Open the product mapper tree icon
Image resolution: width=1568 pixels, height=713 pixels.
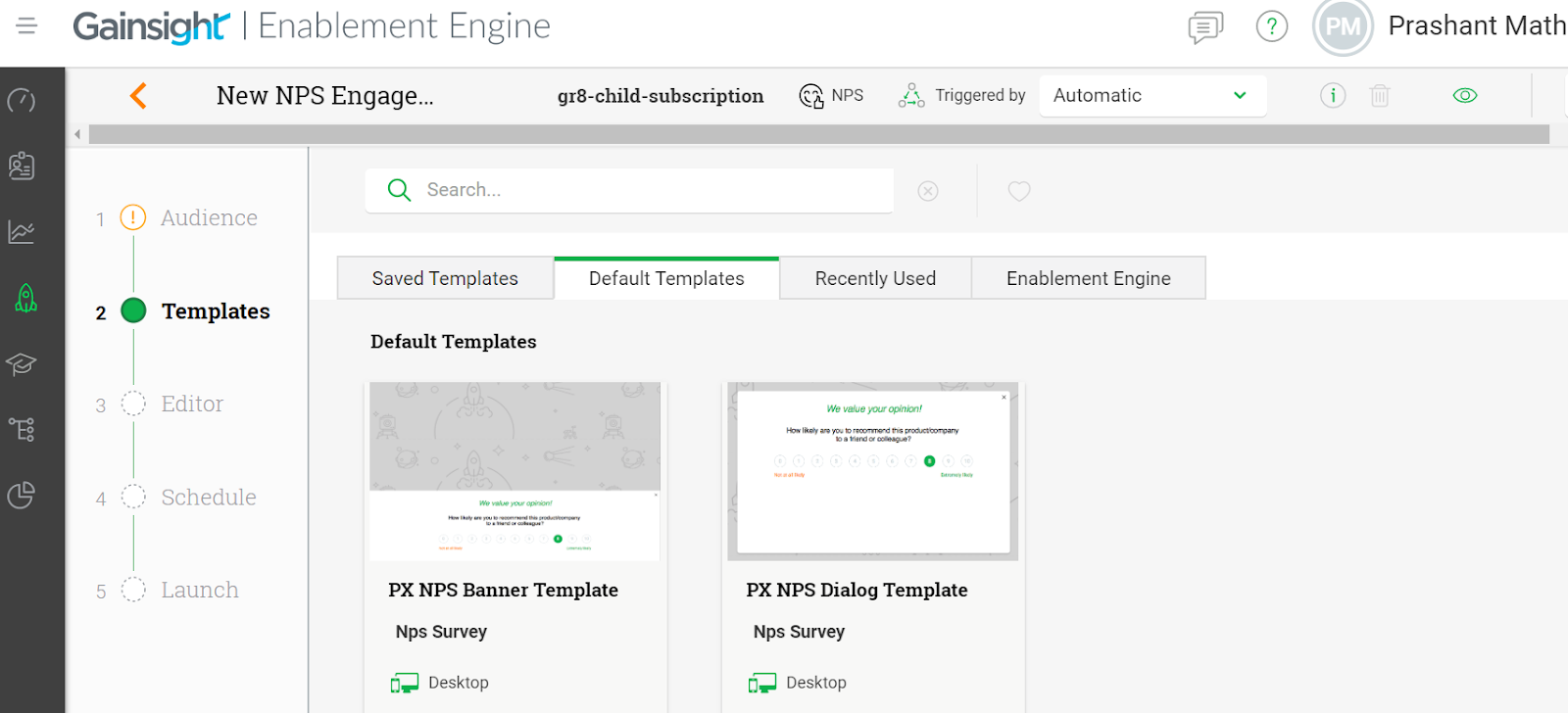[22, 429]
